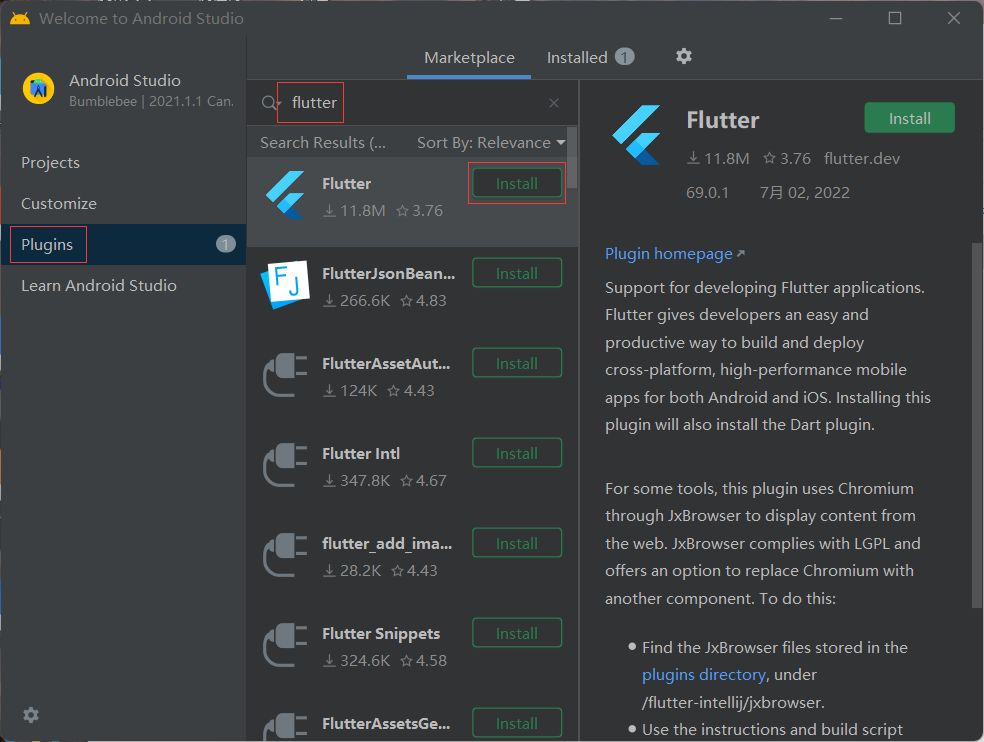Select the Flutter Snippets plugin plug icon
Image resolution: width=984 pixels, height=742 pixels.
[x=286, y=645]
